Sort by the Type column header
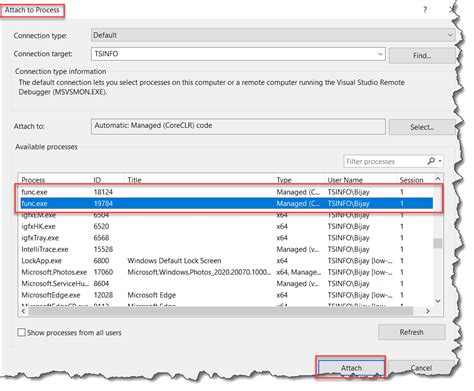Viewport: 474px width, 391px height. [x=299, y=180]
